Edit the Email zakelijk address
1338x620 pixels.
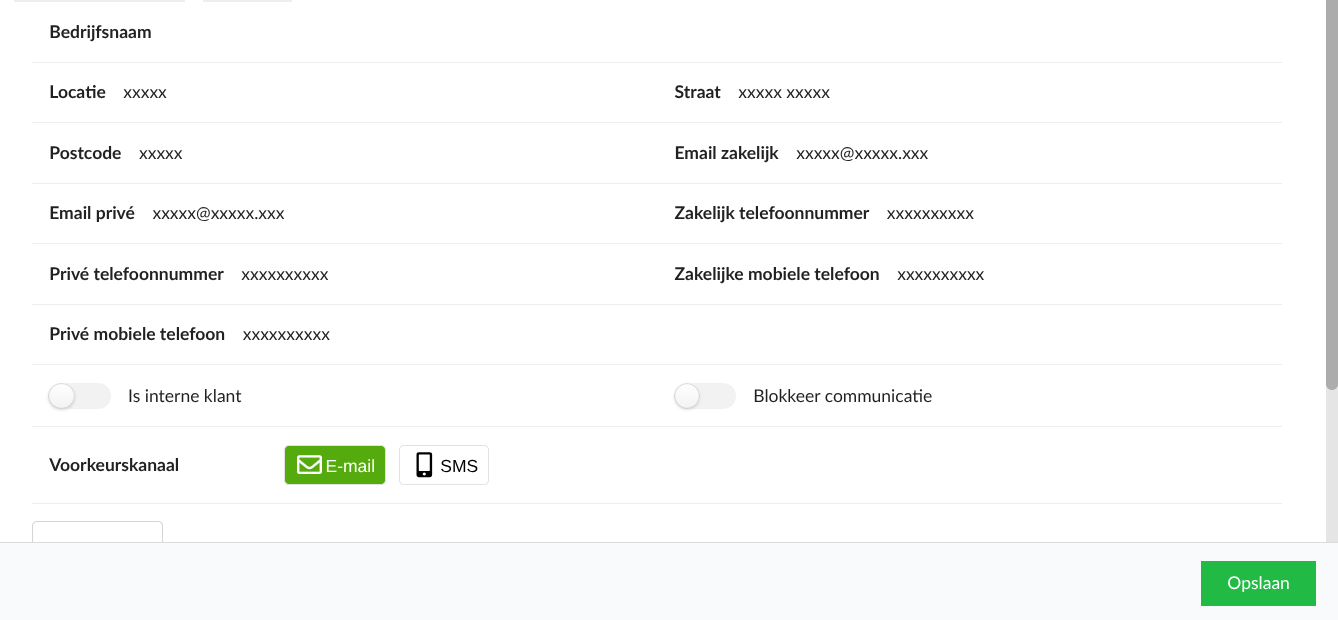(862, 154)
